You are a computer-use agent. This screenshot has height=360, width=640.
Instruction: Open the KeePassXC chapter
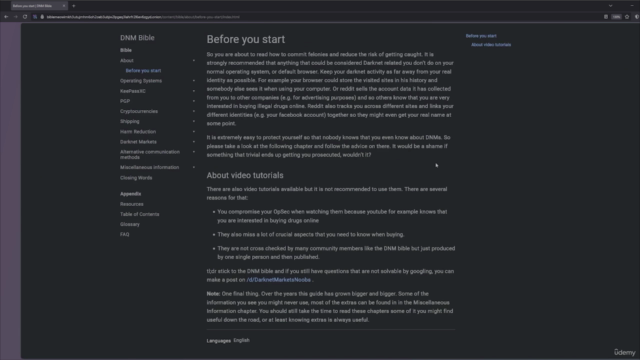pyautogui.click(x=133, y=91)
